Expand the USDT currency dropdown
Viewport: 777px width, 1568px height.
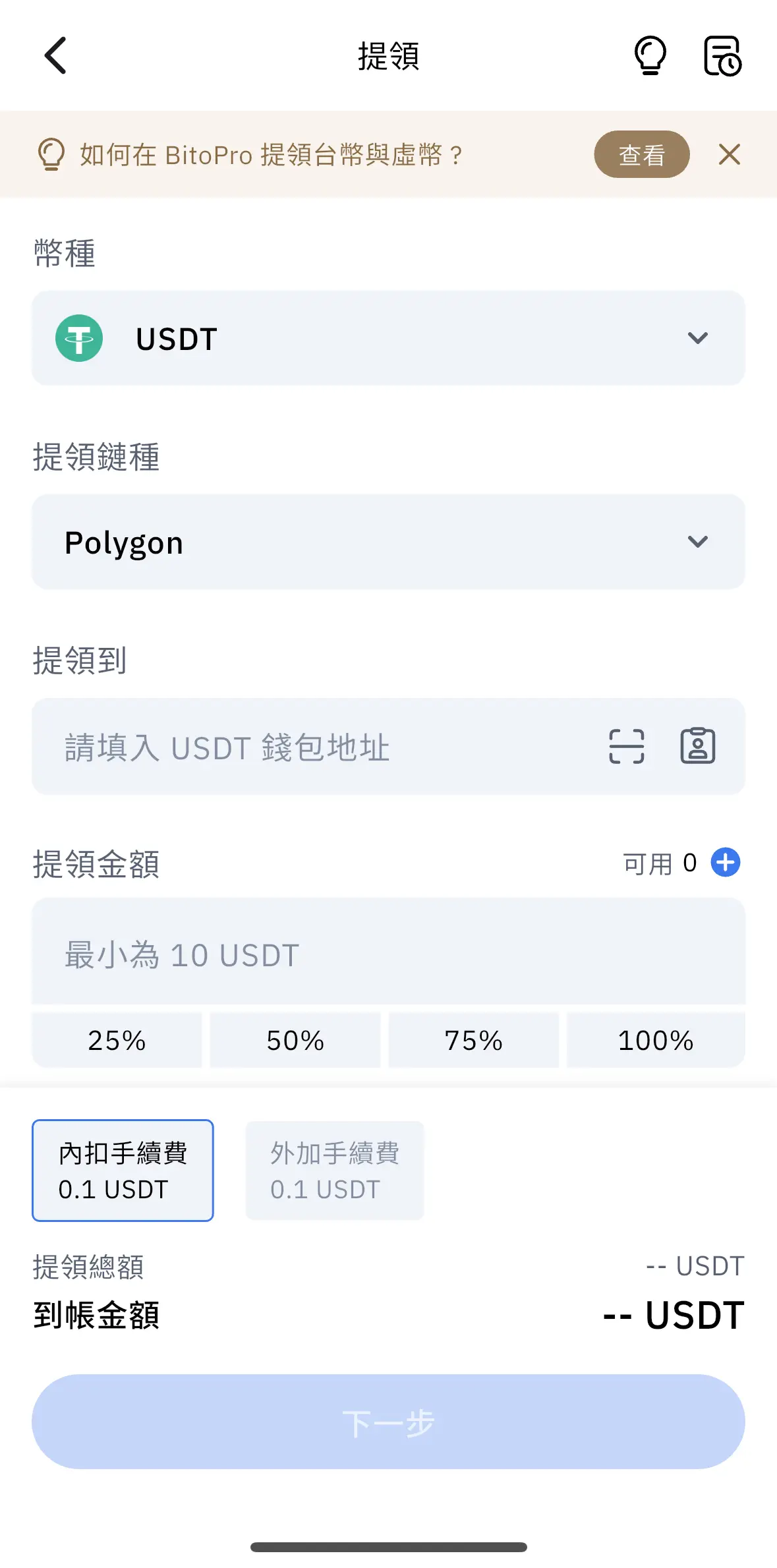pos(389,338)
